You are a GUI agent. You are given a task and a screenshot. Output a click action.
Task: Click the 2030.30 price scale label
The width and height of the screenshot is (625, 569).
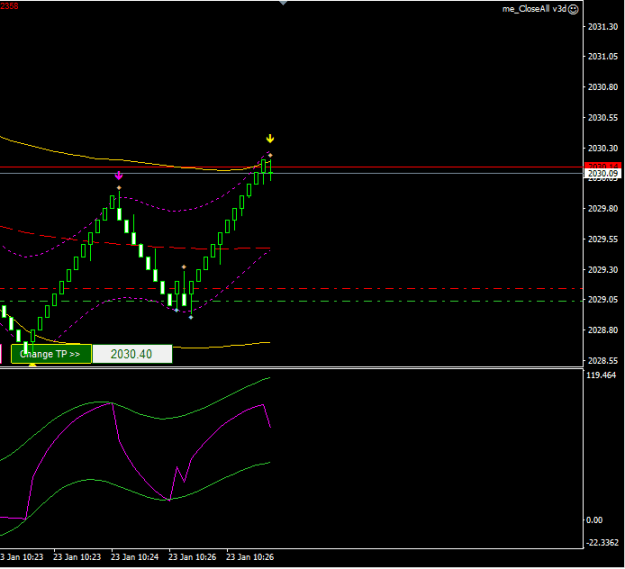[603, 148]
